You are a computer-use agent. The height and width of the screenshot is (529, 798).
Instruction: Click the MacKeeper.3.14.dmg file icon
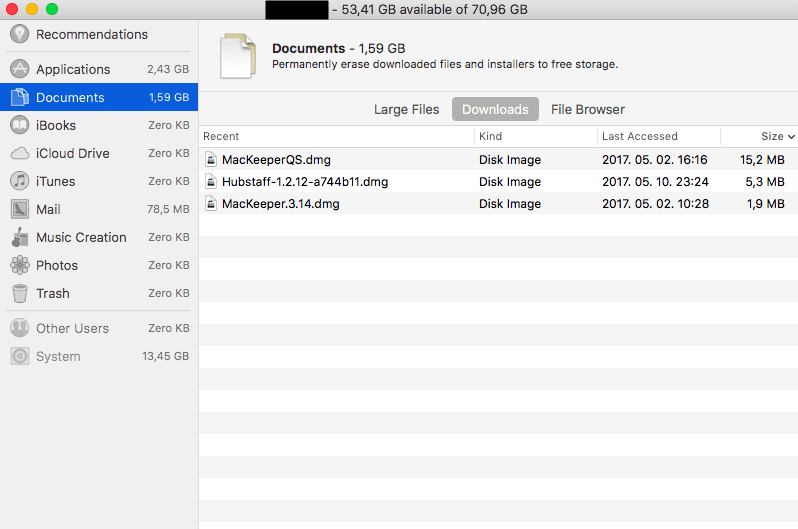(211, 204)
